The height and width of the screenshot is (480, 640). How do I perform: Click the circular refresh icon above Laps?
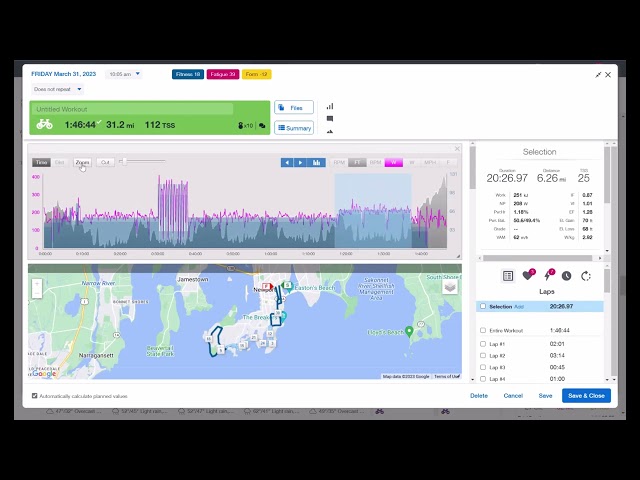point(586,276)
